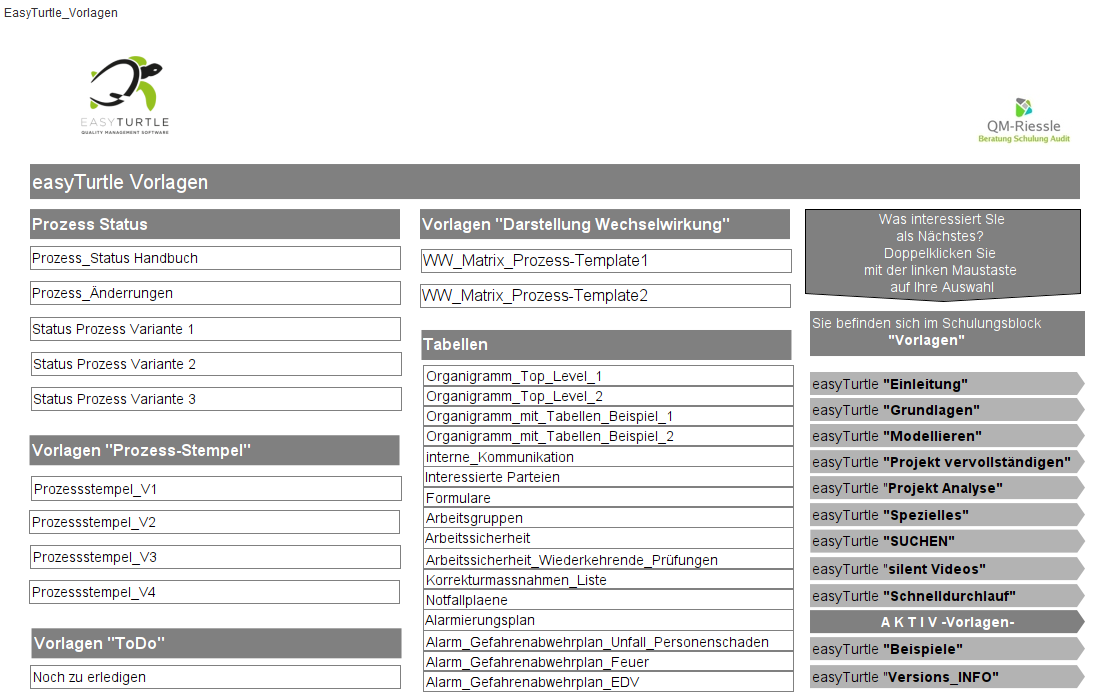Click the easyTurtle Vorlagen title bar
This screenshot has height=700, width=1105.
tap(555, 182)
